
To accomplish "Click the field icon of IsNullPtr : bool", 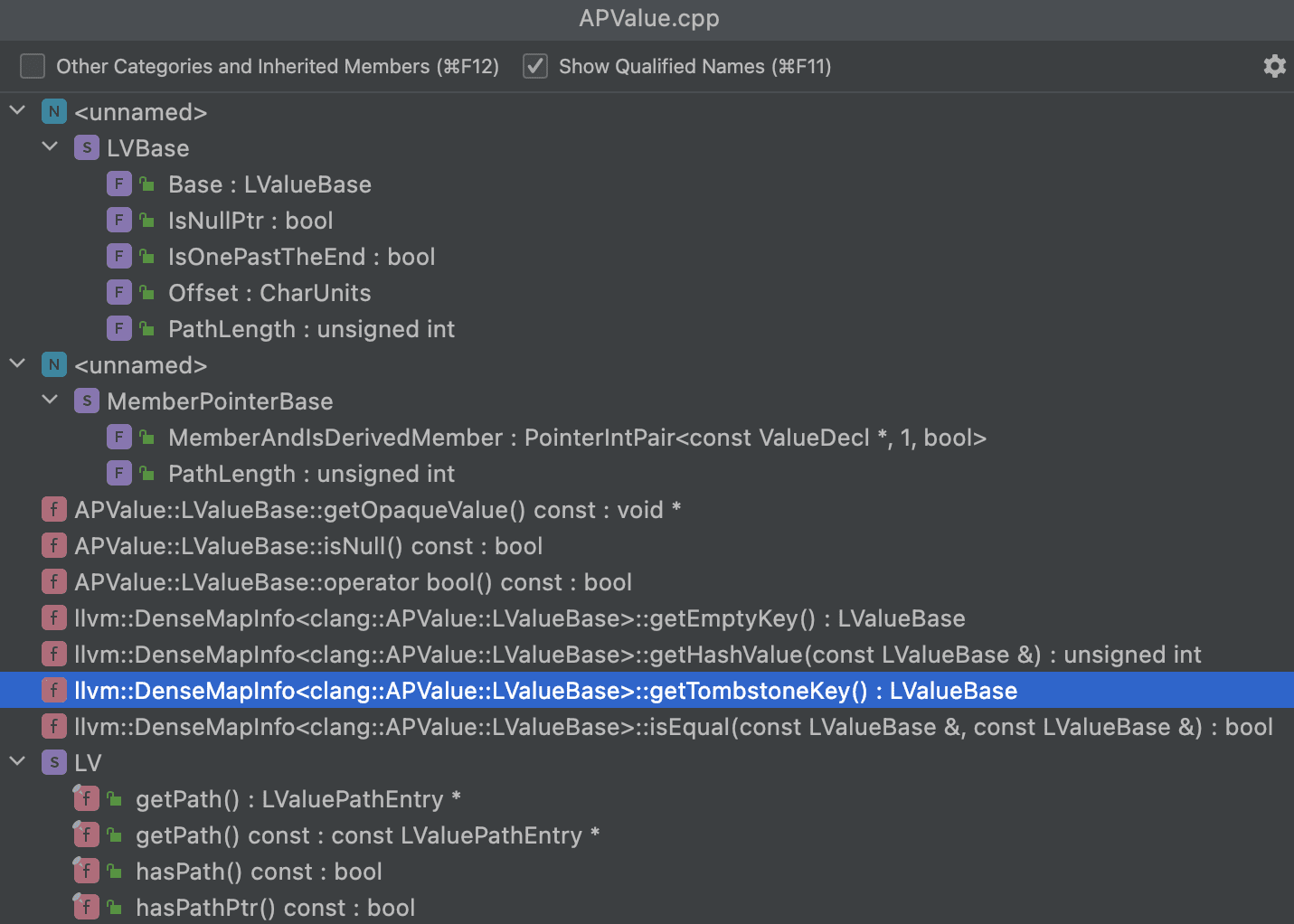I will [x=119, y=220].
